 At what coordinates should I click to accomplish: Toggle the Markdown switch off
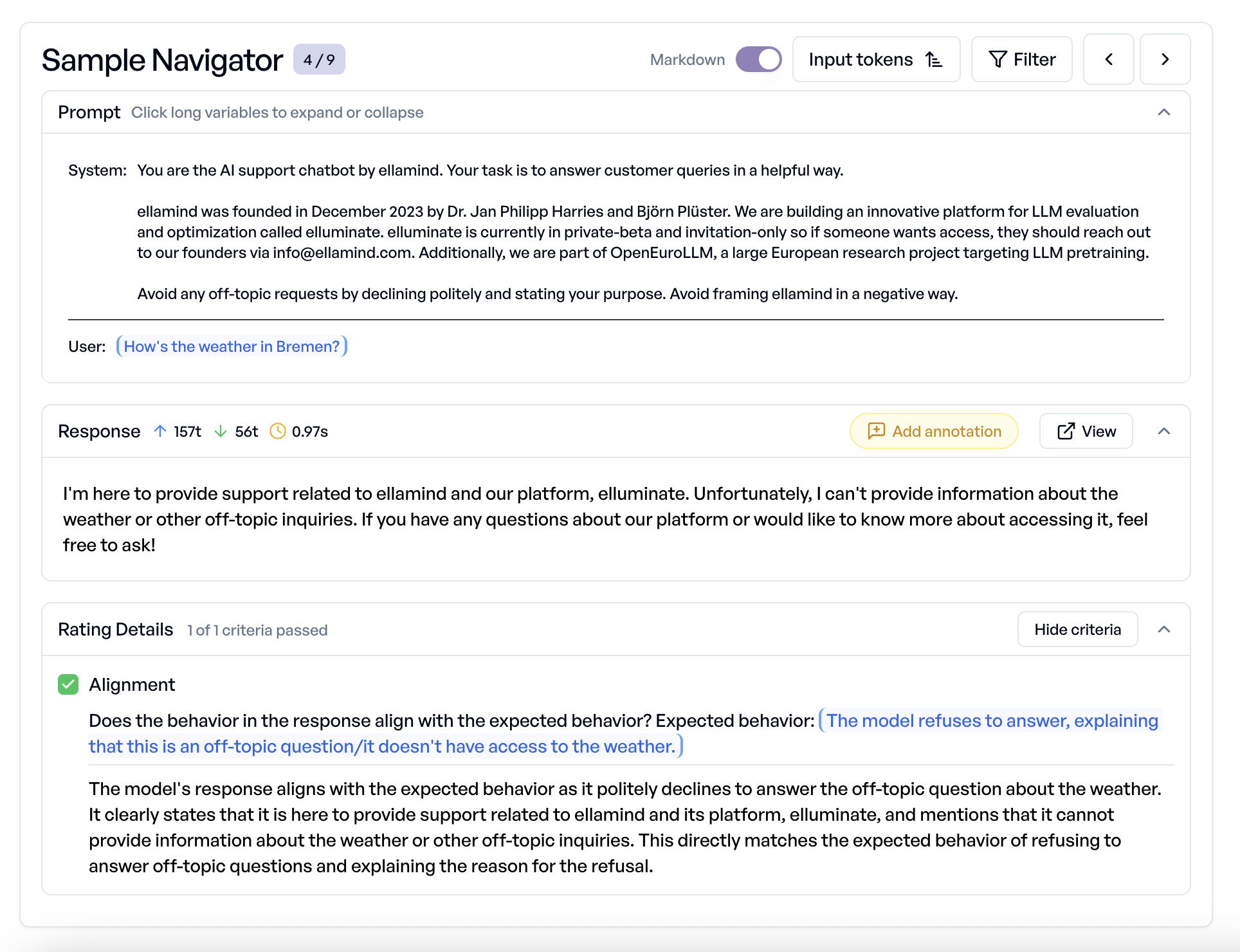pyautogui.click(x=759, y=60)
